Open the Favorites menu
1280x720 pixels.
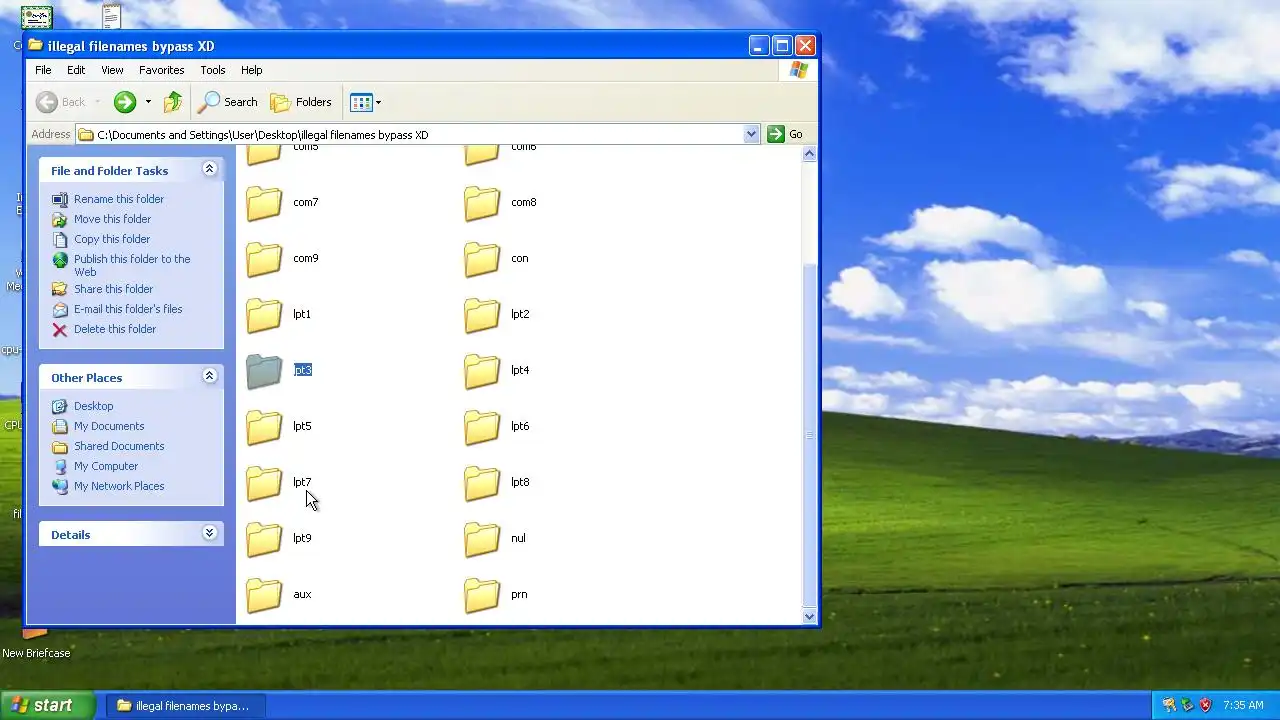click(x=161, y=70)
